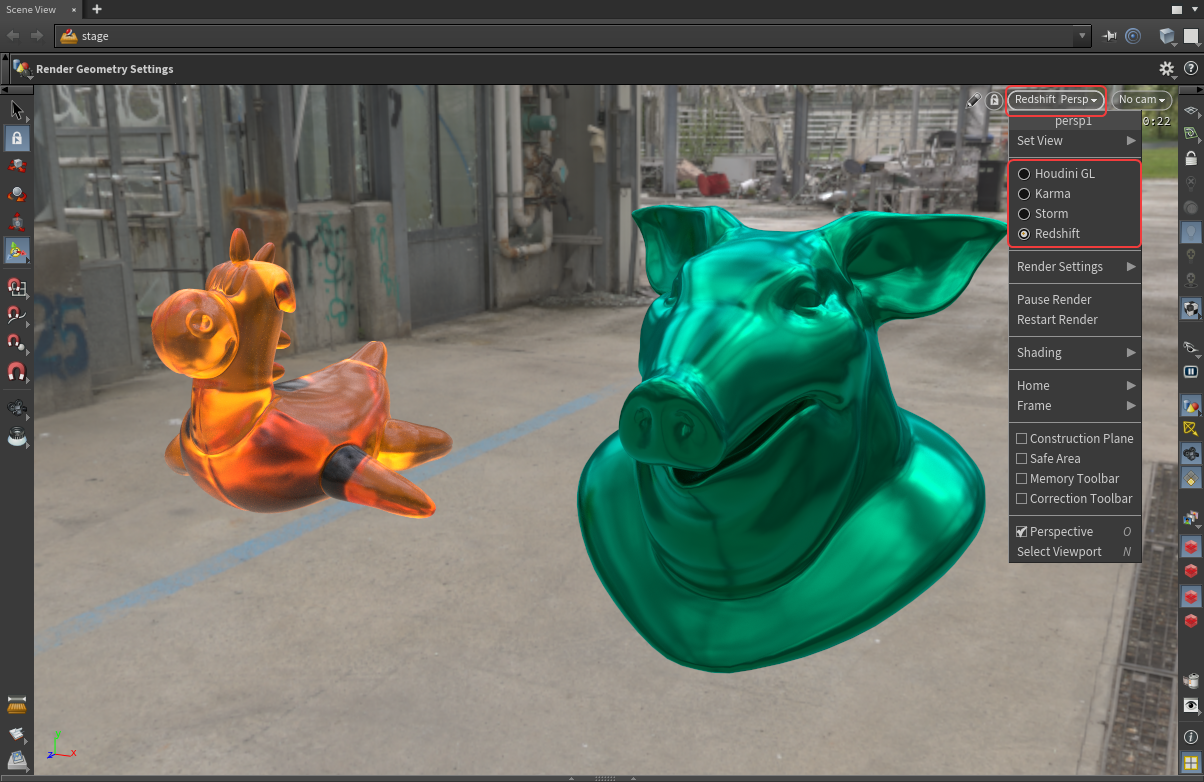1204x782 pixels.
Task: Choose the Houdini GL renderer option
Action: click(x=1024, y=174)
